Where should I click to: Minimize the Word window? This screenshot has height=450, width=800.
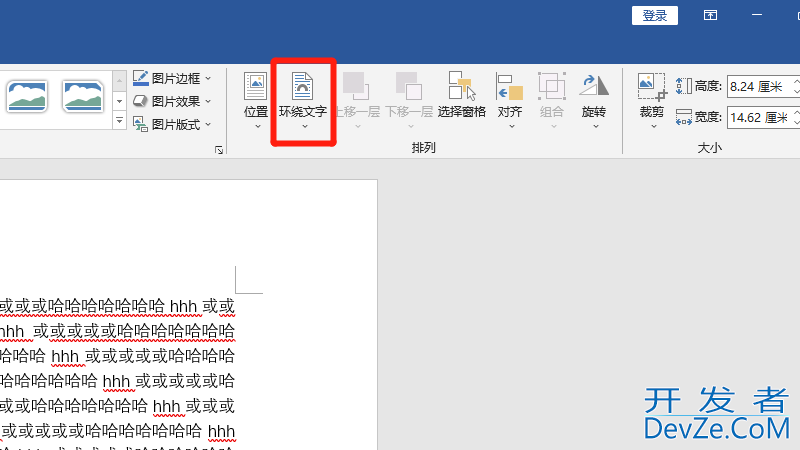[x=757, y=15]
